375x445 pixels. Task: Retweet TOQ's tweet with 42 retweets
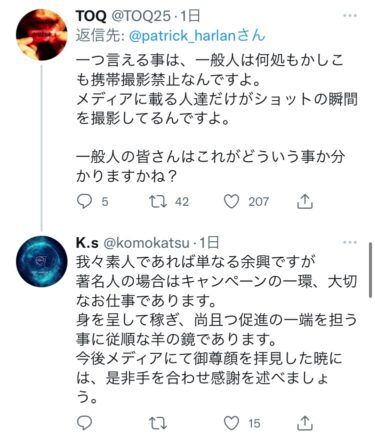pyautogui.click(x=158, y=201)
